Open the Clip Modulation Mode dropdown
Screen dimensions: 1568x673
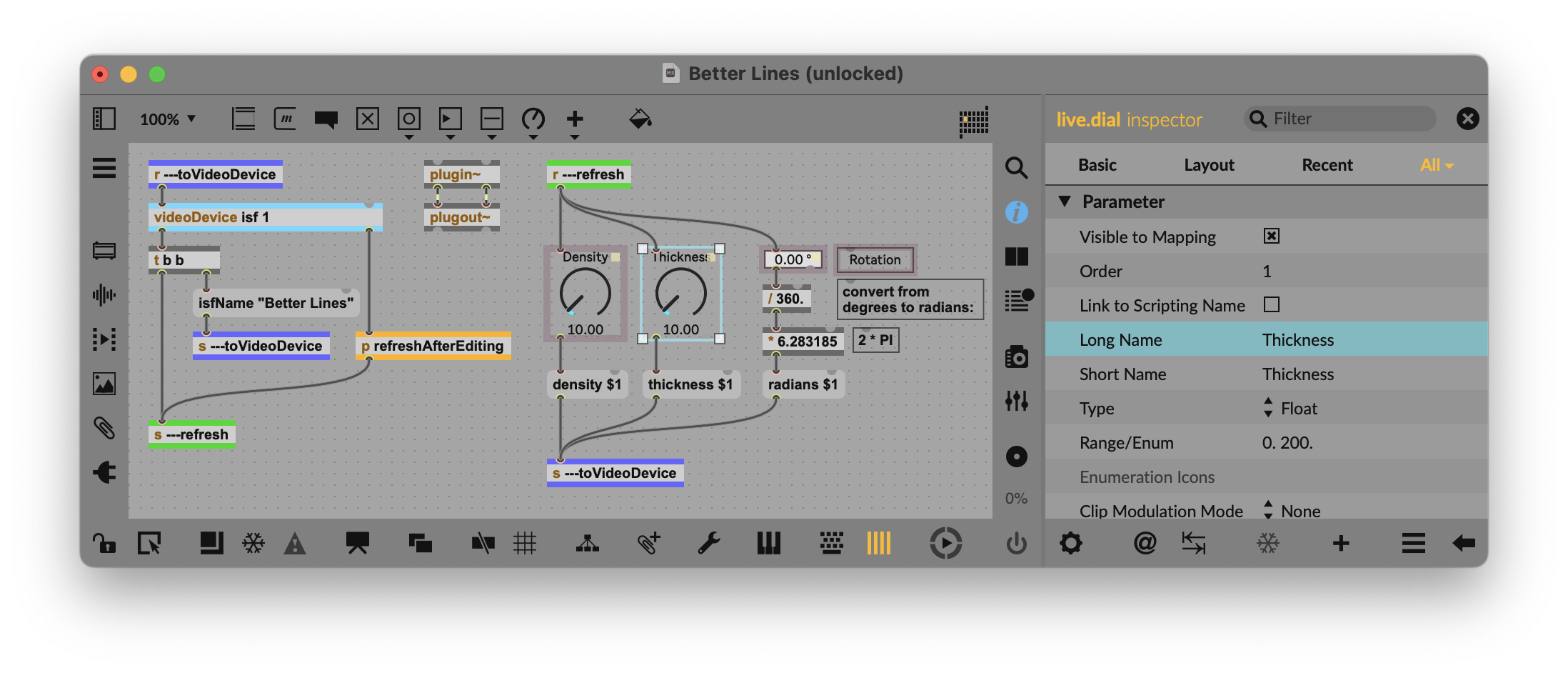1292,511
